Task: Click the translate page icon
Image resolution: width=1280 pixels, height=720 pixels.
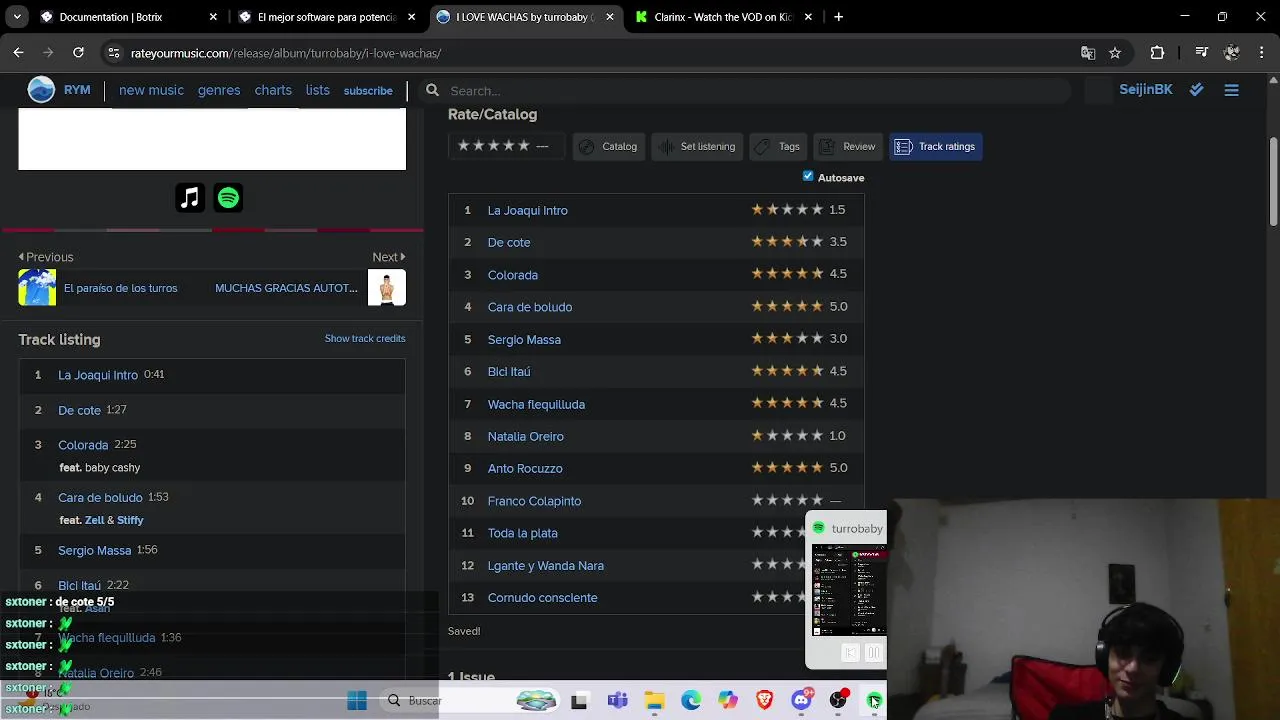Action: (x=1088, y=53)
